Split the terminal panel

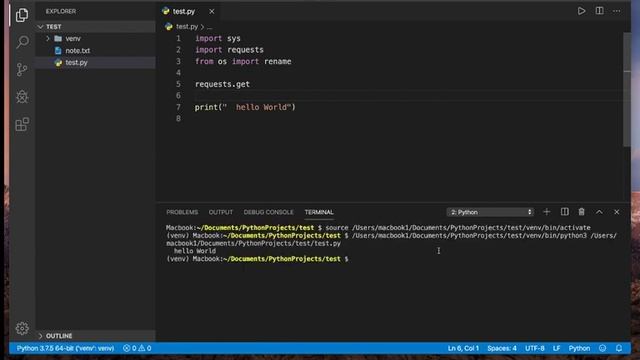pos(564,212)
